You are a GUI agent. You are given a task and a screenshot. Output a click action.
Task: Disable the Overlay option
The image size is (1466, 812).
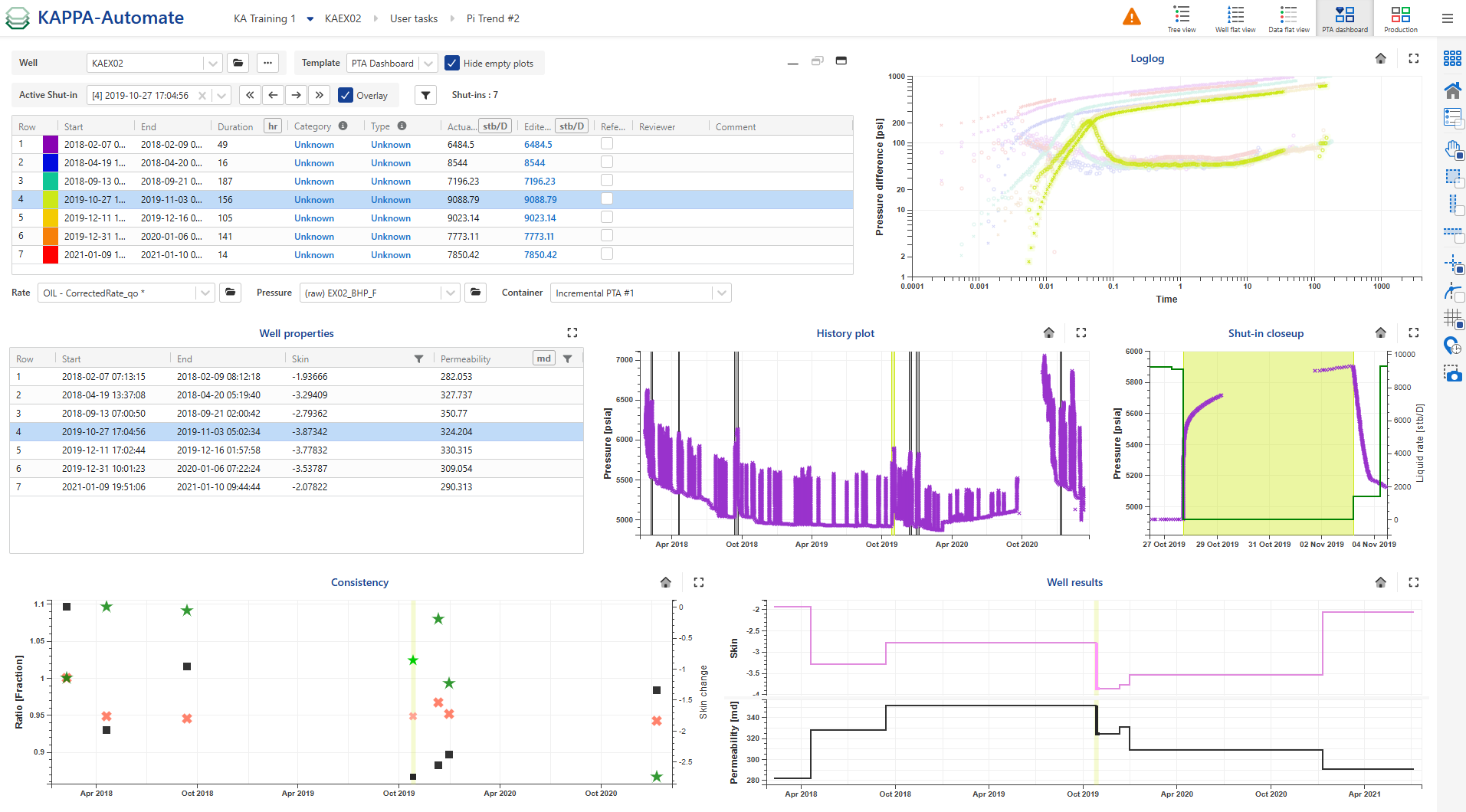(x=345, y=95)
